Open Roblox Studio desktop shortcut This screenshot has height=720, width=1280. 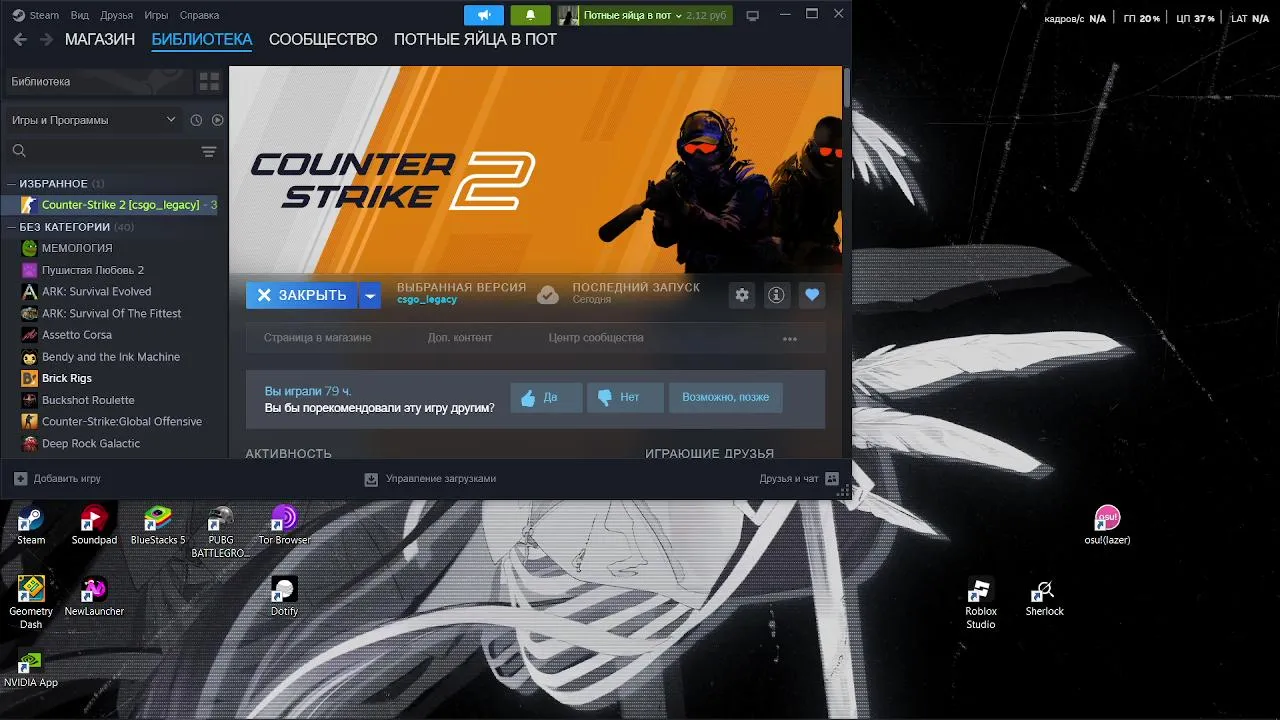click(980, 603)
